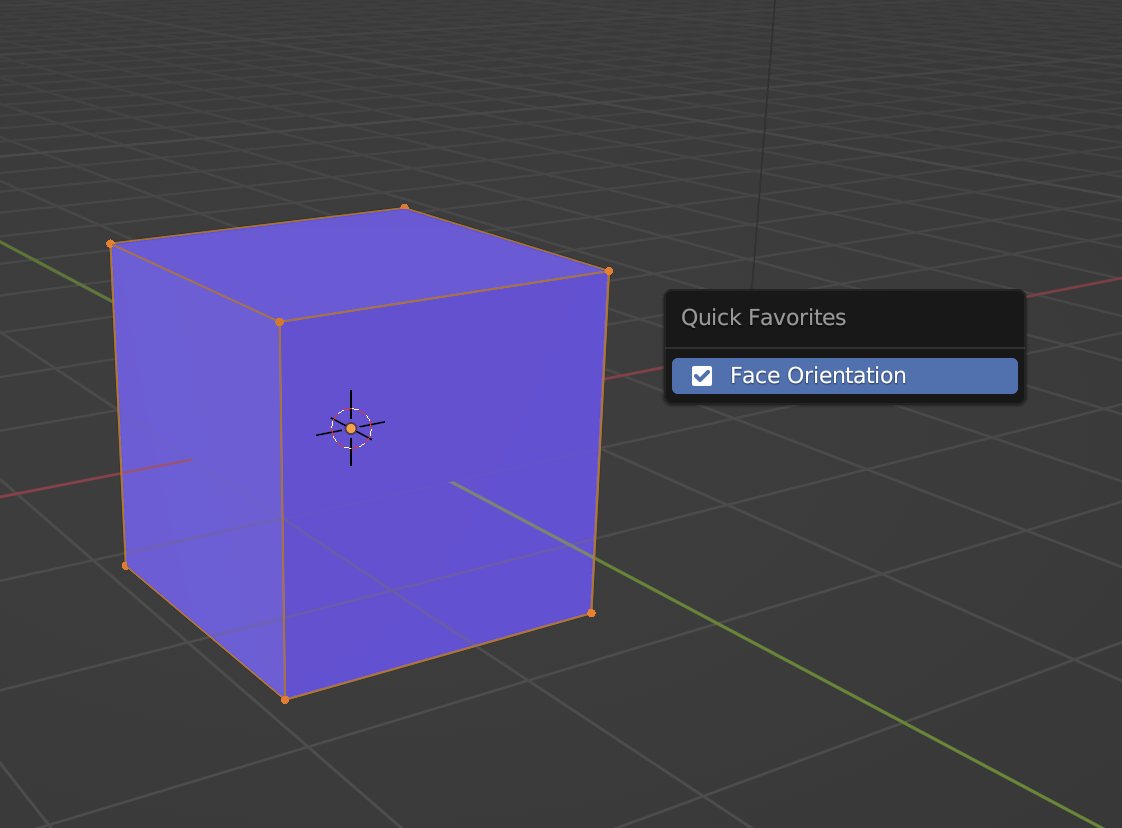Click the 3D cursor at cube center
Image resolution: width=1122 pixels, height=828 pixels.
[351, 428]
